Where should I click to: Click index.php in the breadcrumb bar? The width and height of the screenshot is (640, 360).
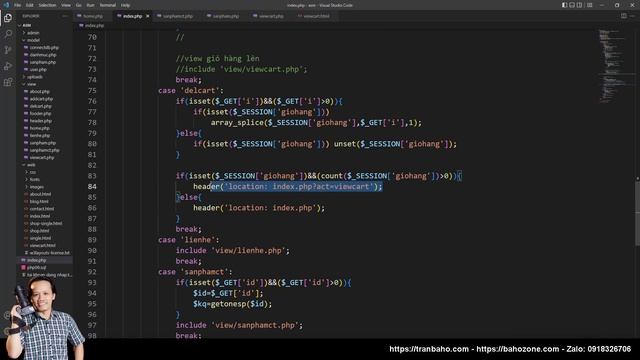(94, 25)
